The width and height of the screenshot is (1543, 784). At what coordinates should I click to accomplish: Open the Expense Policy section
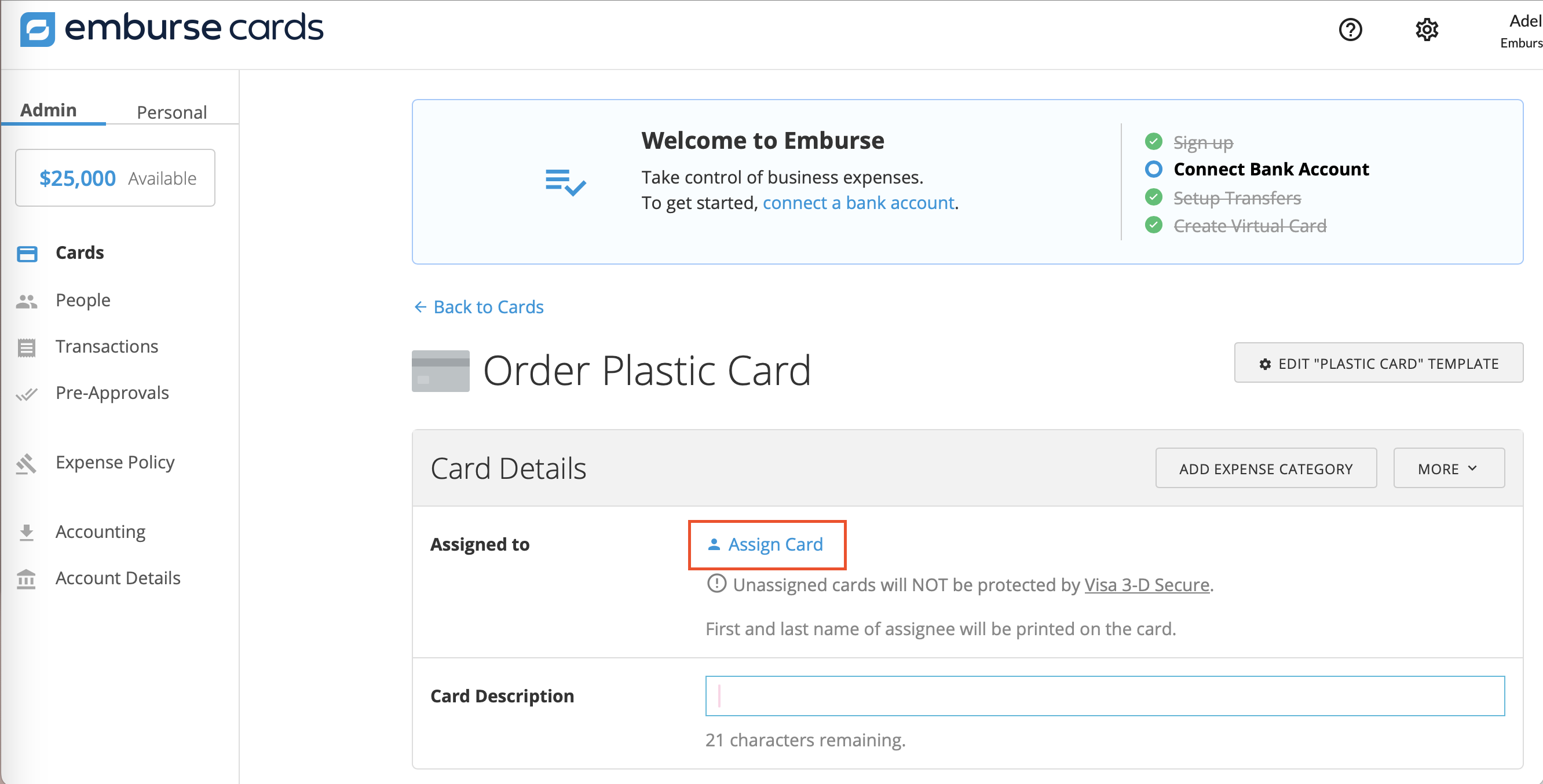(x=115, y=462)
